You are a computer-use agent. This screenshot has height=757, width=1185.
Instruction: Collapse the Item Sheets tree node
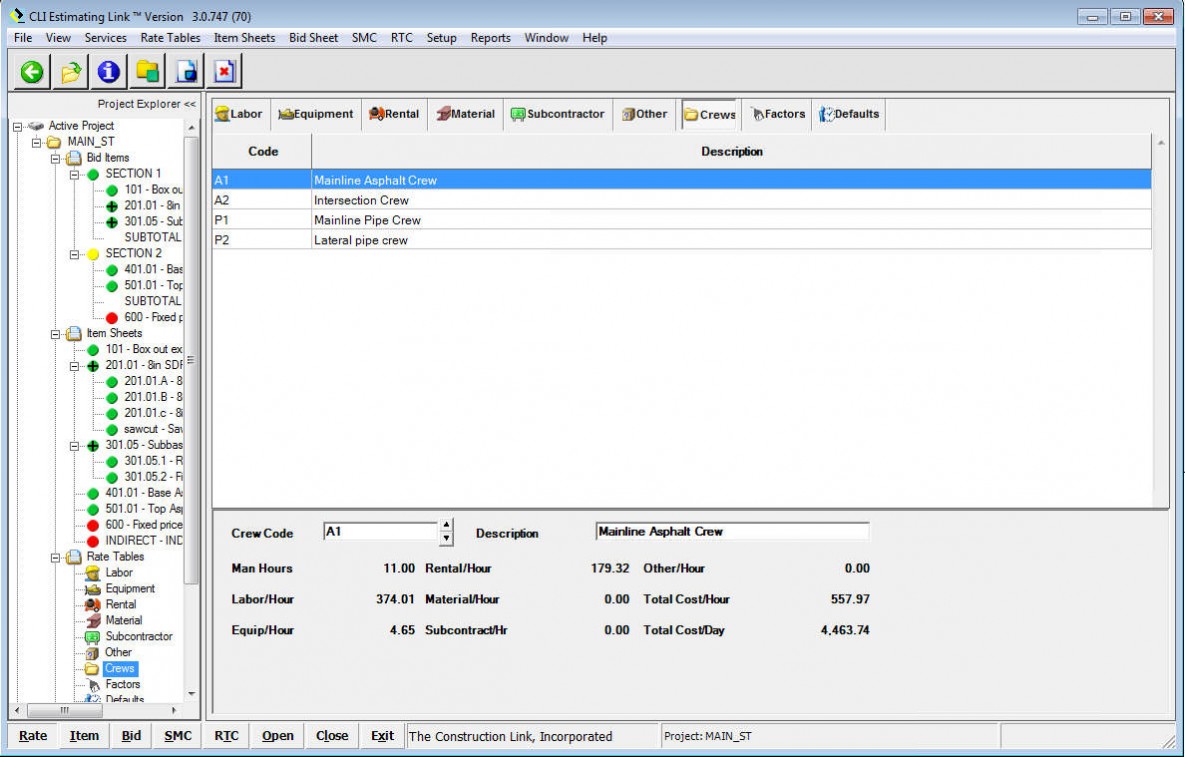(x=55, y=334)
